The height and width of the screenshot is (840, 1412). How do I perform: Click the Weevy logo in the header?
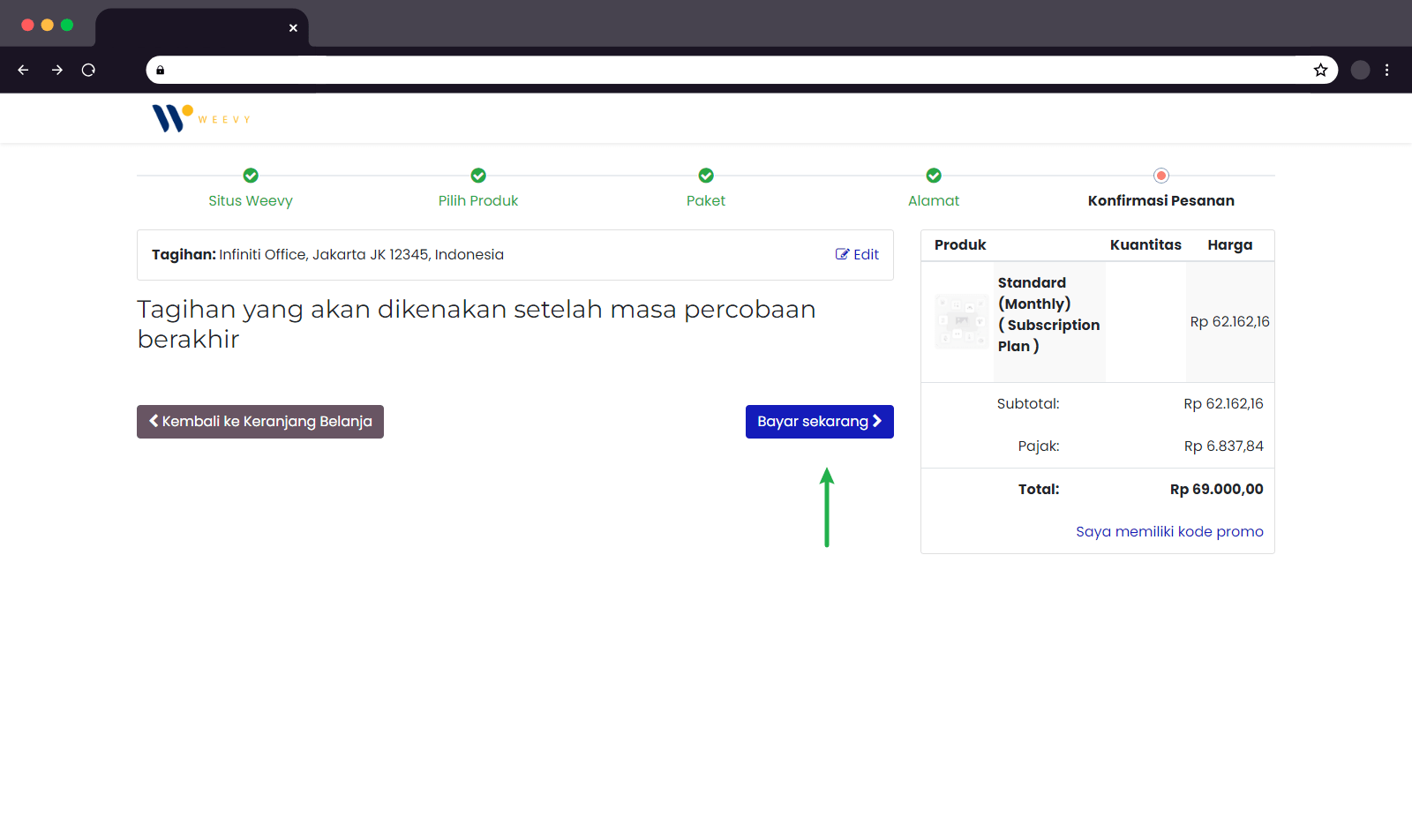click(200, 117)
